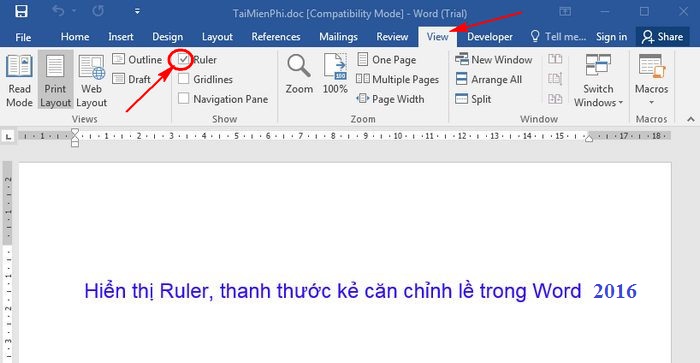The width and height of the screenshot is (700, 363).
Task: Open a New Window
Action: click(493, 59)
